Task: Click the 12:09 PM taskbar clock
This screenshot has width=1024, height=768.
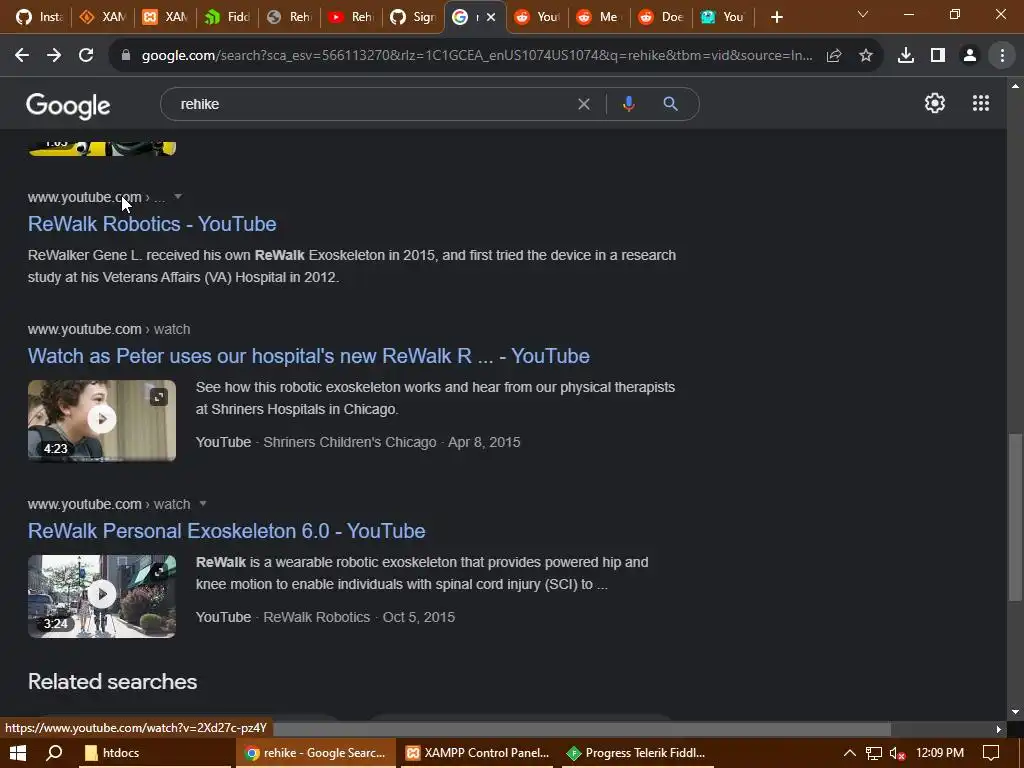Action: tap(940, 753)
